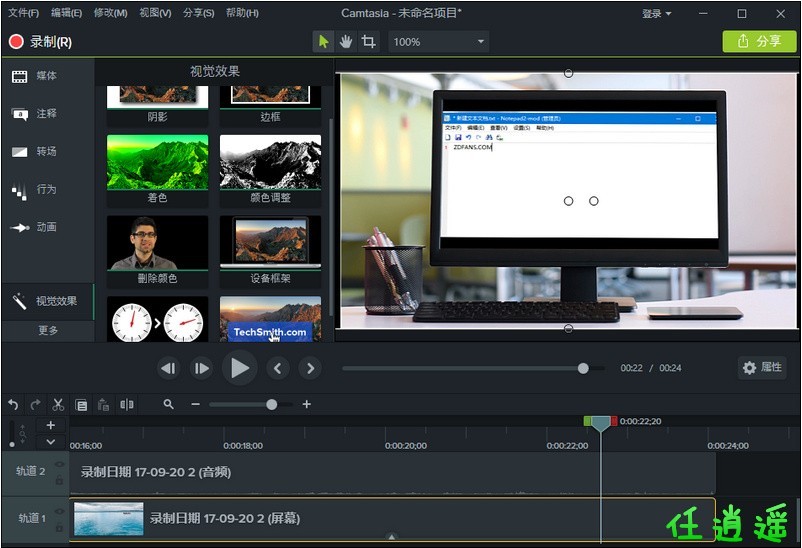Choose the Clip Speed clocks effect
This screenshot has height=548, width=802.
coord(158,320)
